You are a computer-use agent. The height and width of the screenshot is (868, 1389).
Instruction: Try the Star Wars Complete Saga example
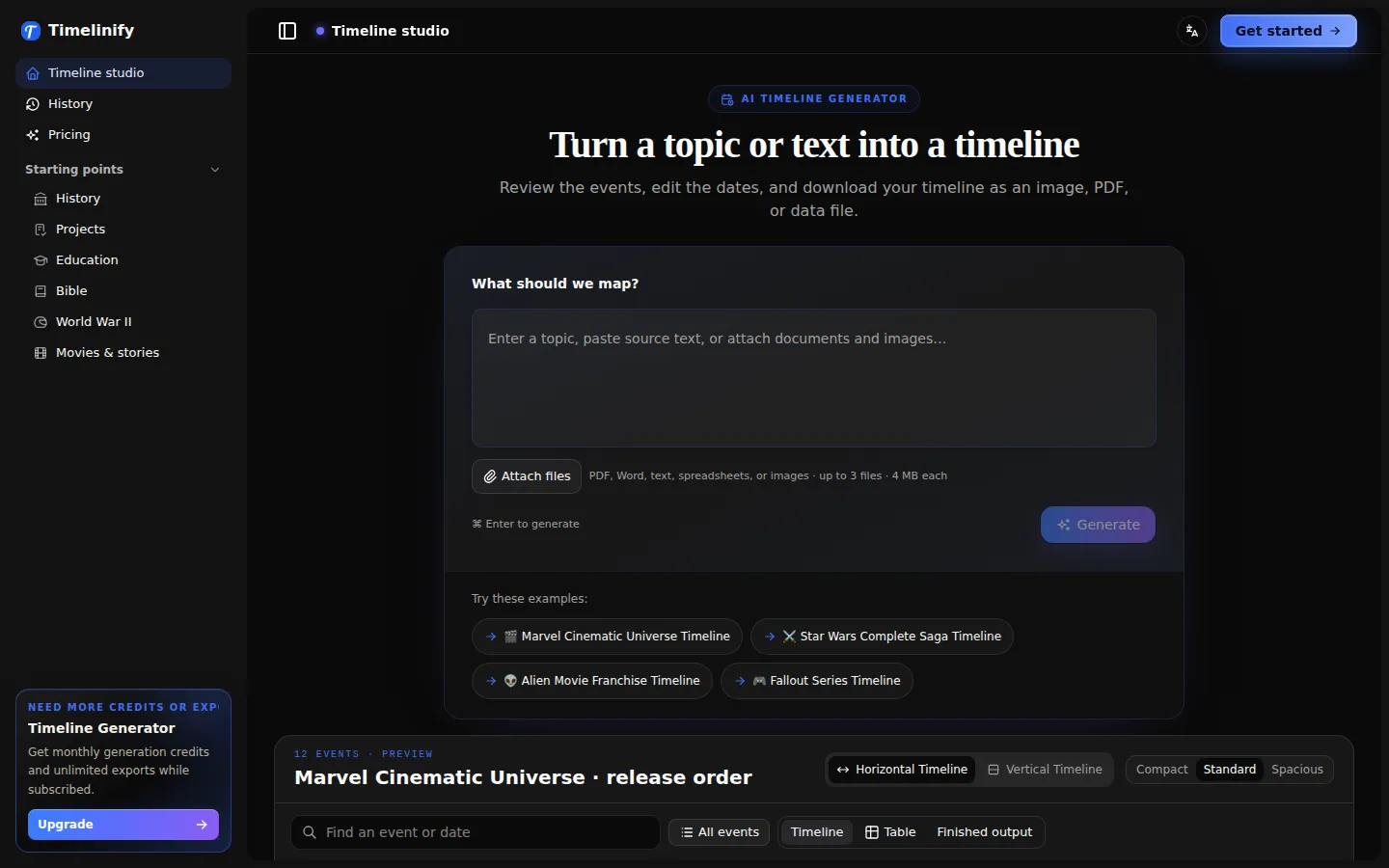pos(882,637)
